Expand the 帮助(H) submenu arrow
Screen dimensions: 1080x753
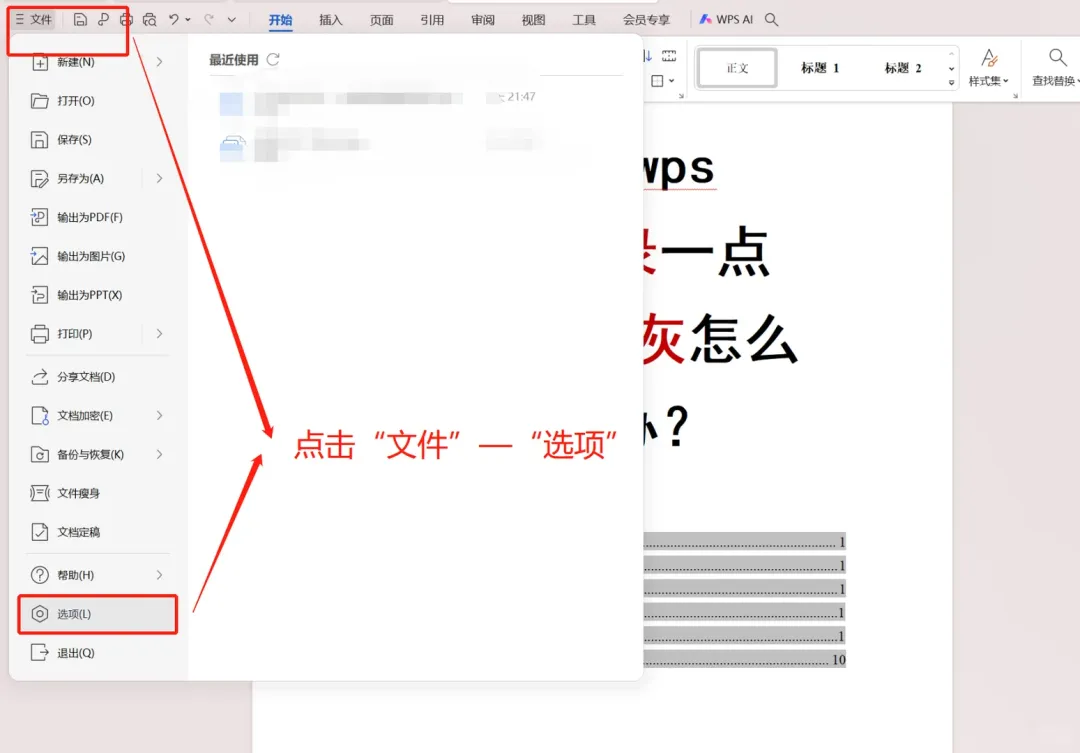tap(159, 575)
